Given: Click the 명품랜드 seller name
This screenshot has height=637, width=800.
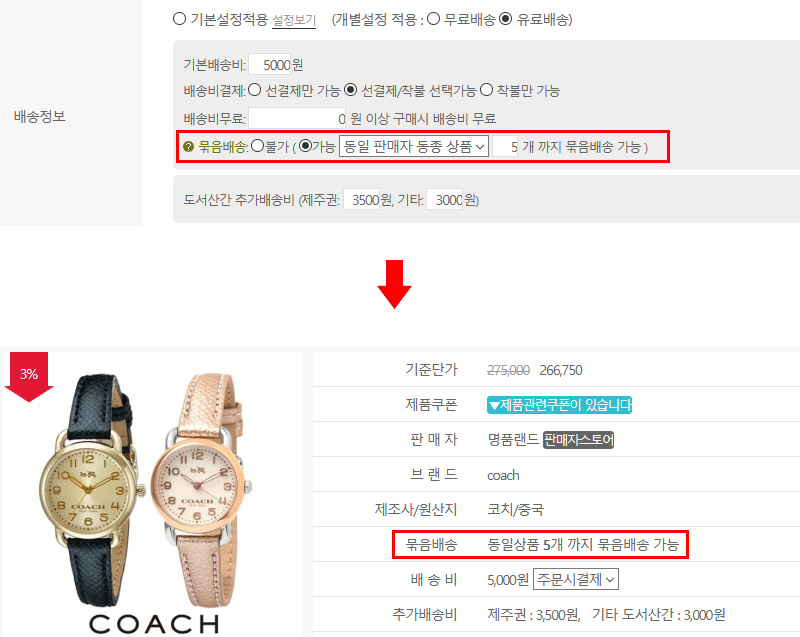Looking at the screenshot, I should pos(513,440).
